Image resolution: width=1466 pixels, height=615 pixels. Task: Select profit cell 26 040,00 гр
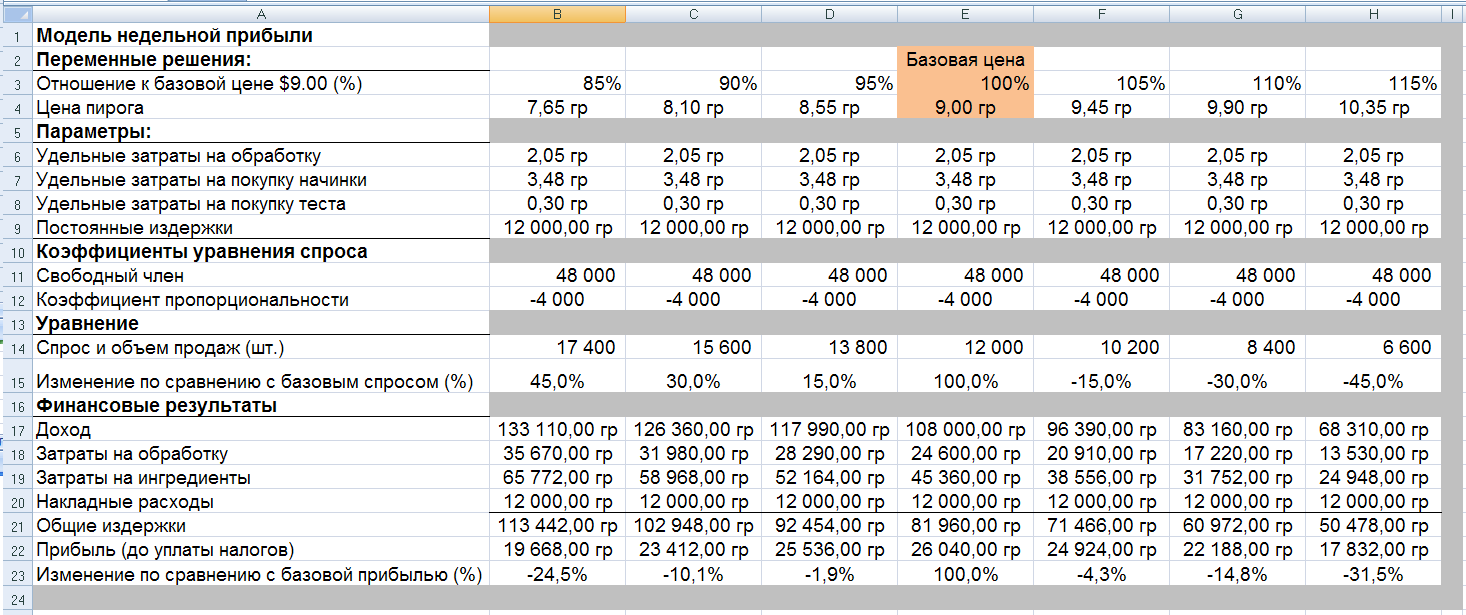point(965,550)
